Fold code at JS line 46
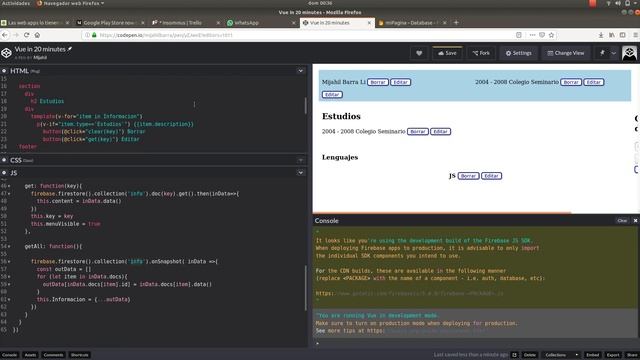The width and height of the screenshot is (640, 360). pyautogui.click(x=9, y=186)
